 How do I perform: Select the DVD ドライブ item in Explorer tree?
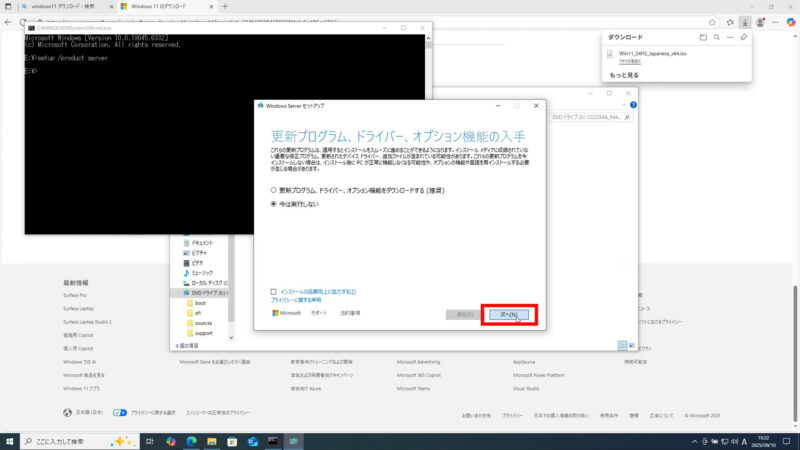[x=210, y=291]
